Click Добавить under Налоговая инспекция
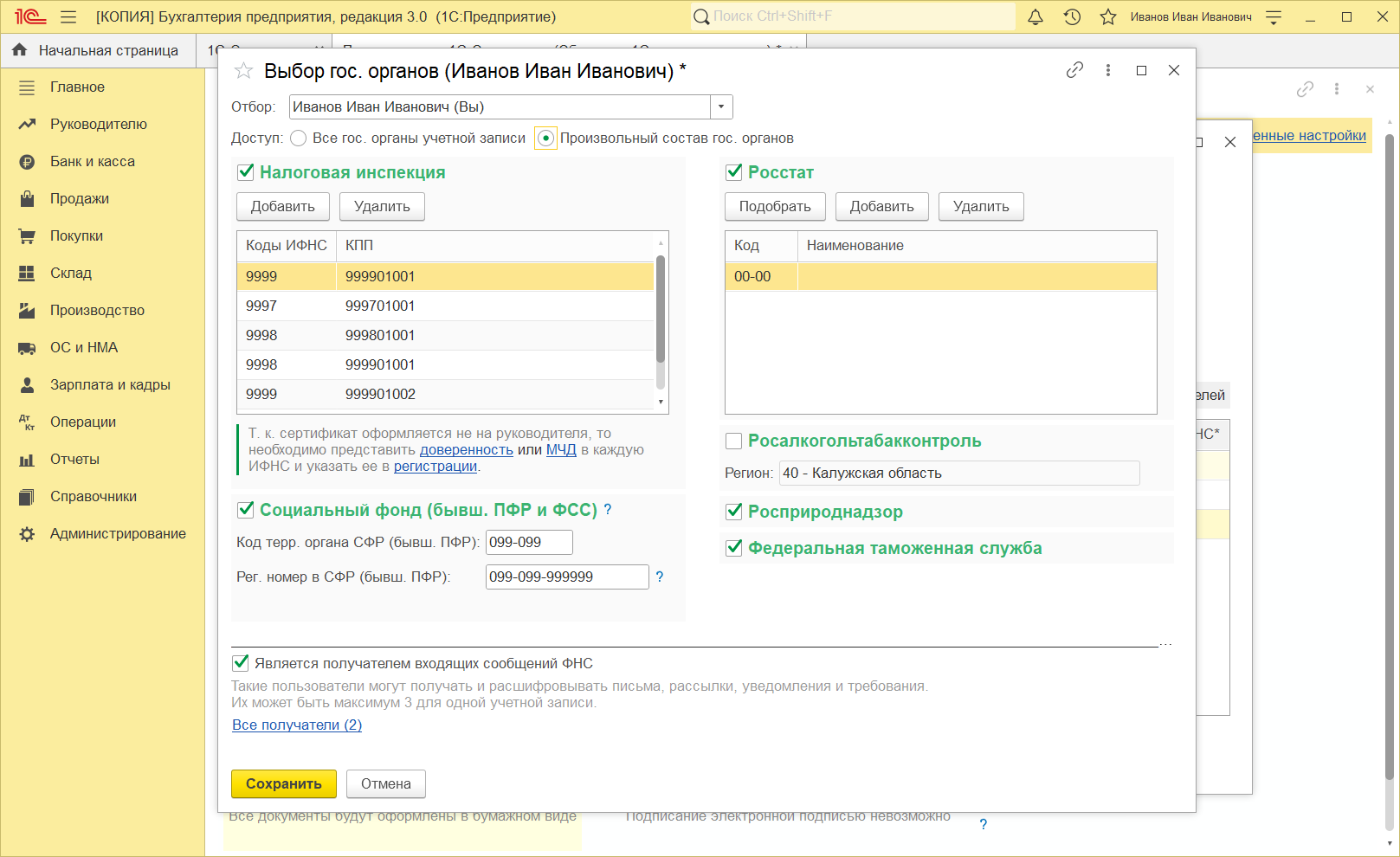Image resolution: width=1400 pixels, height=857 pixels. 283,206
